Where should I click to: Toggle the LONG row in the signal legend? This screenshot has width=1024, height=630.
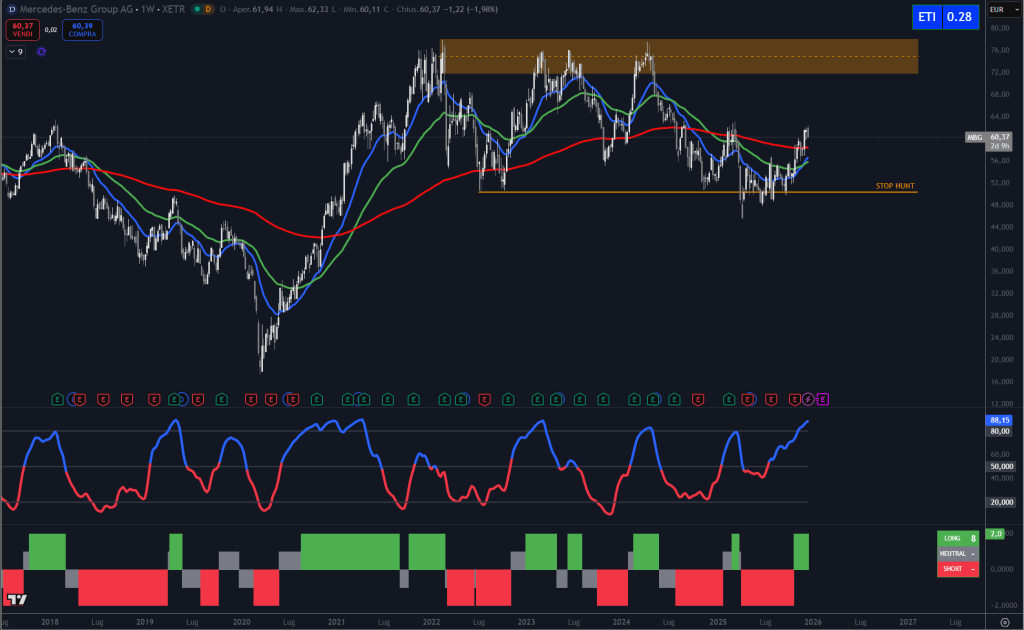coord(958,538)
